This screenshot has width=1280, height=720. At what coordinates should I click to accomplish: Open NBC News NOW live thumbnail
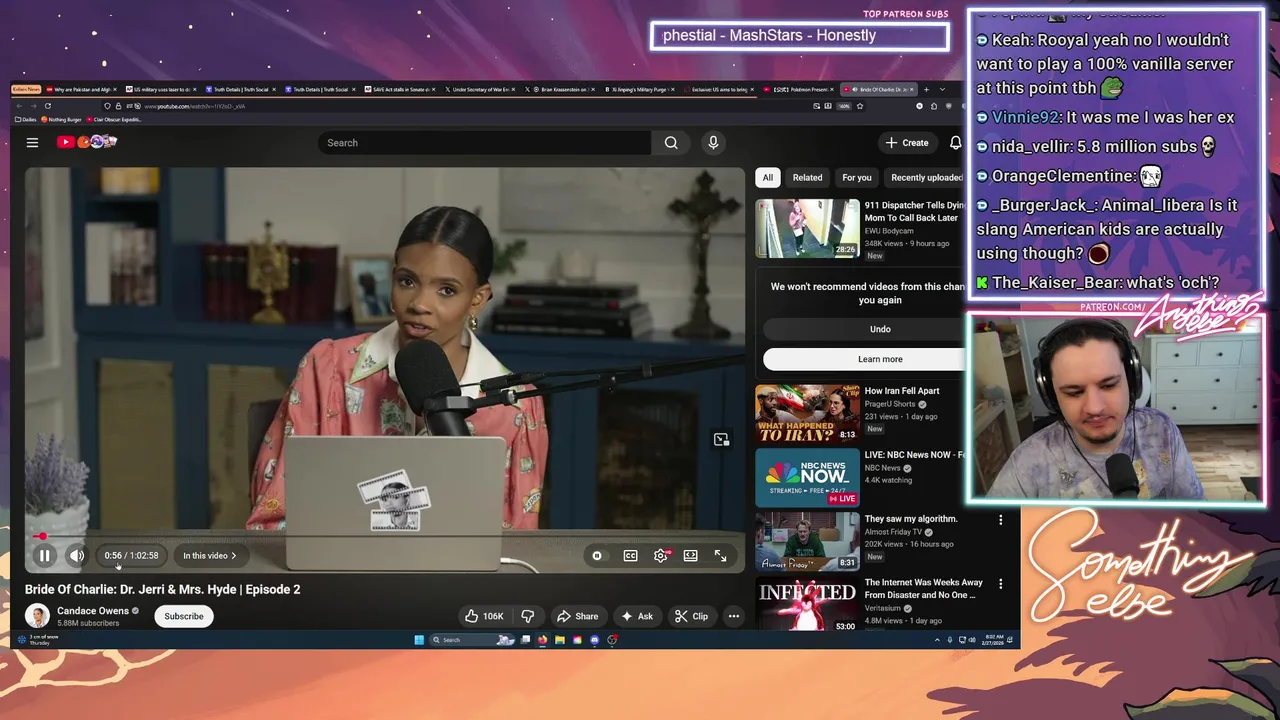807,477
